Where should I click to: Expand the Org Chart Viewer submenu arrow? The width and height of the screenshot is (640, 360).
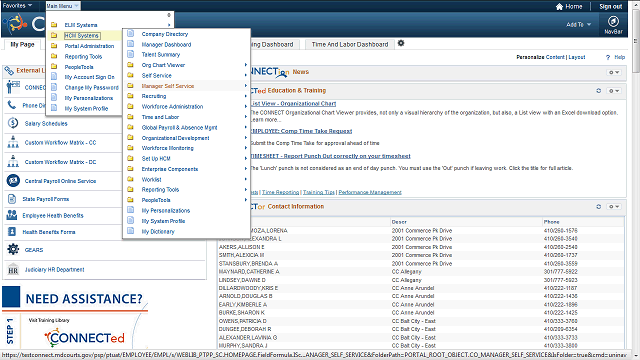click(246, 64)
